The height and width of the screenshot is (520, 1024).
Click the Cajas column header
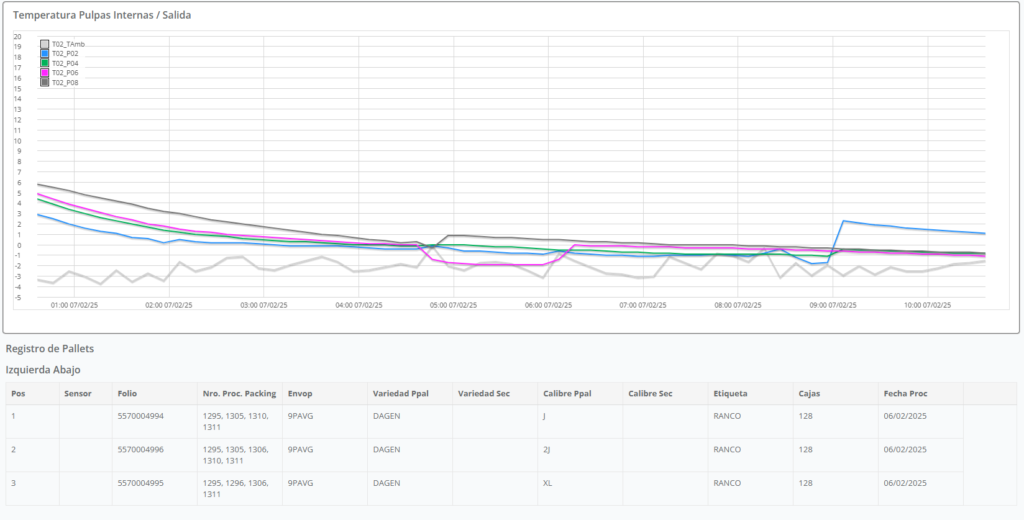(x=808, y=393)
